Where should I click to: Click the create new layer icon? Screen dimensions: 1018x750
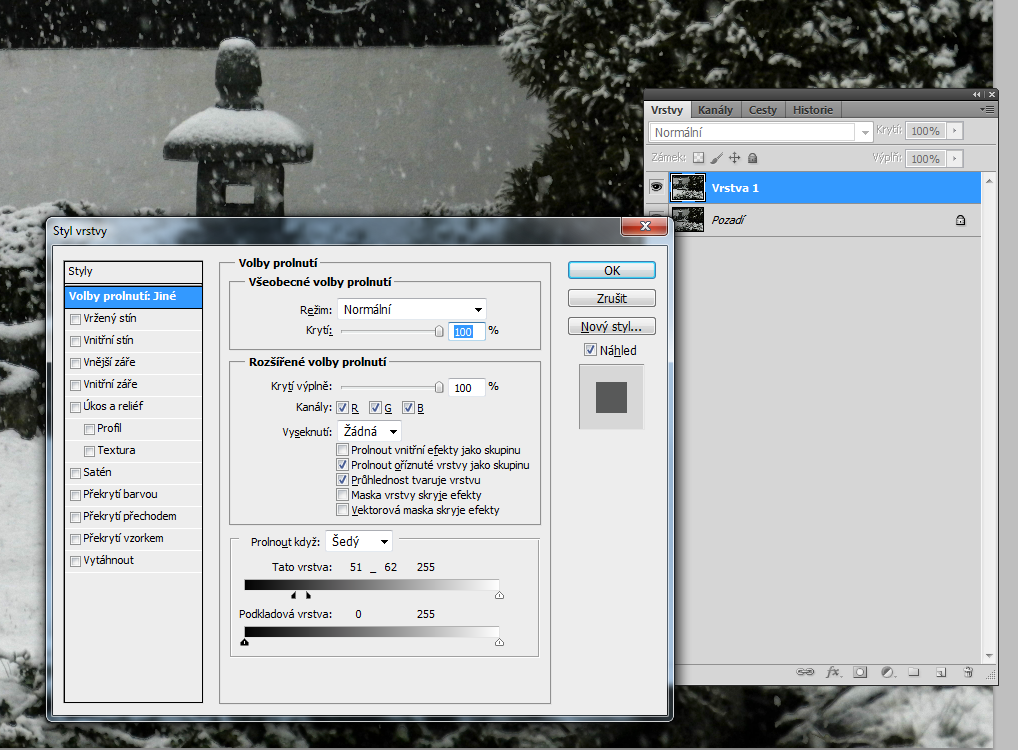[940, 673]
